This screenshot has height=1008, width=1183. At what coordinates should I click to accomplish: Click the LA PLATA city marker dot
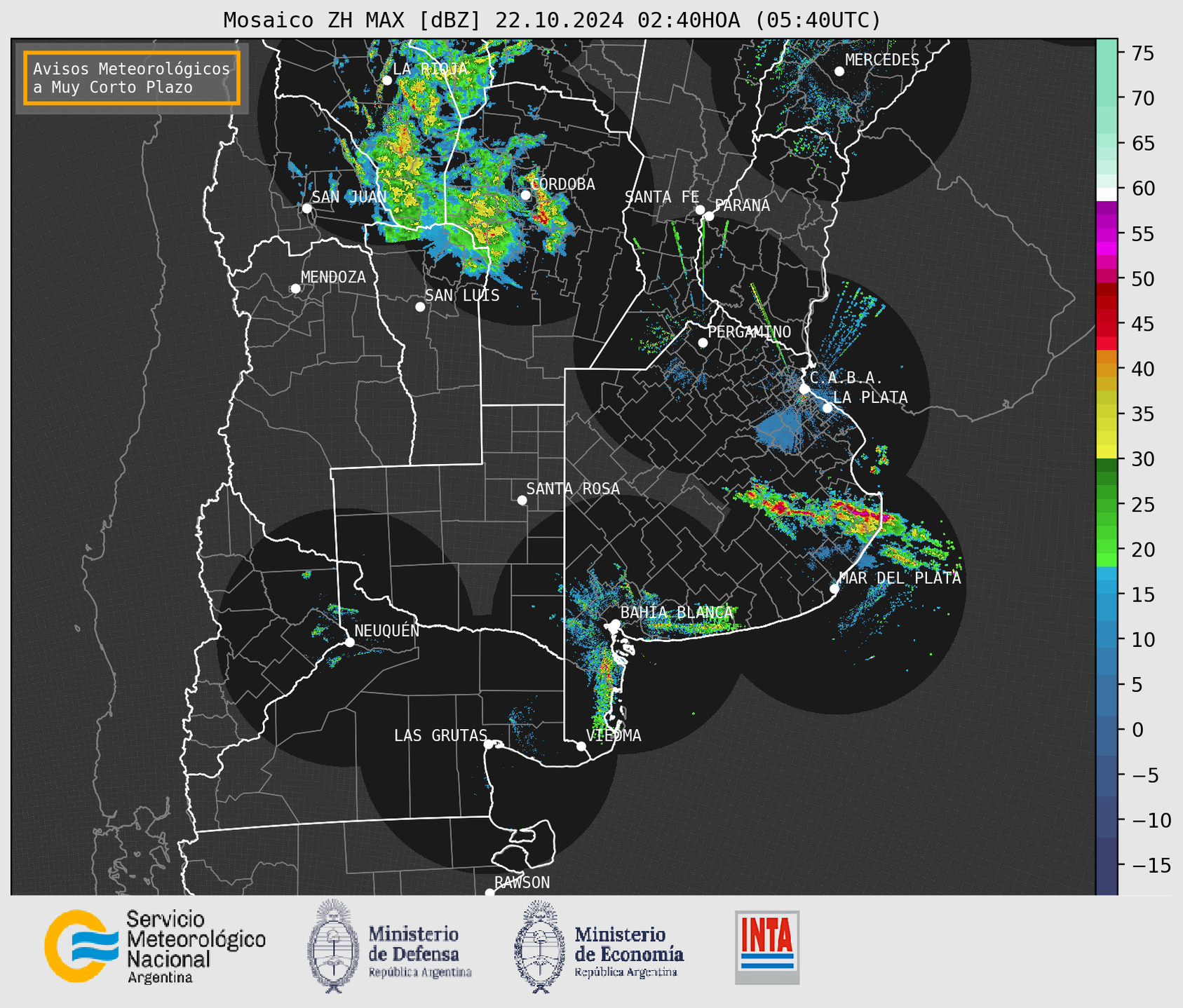point(827,408)
